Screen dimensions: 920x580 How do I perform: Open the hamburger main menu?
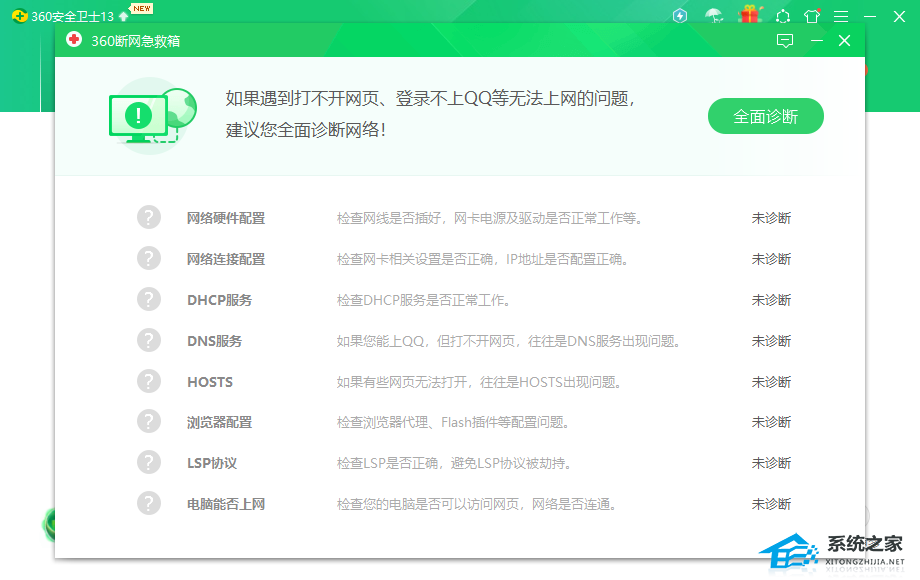pyautogui.click(x=841, y=16)
